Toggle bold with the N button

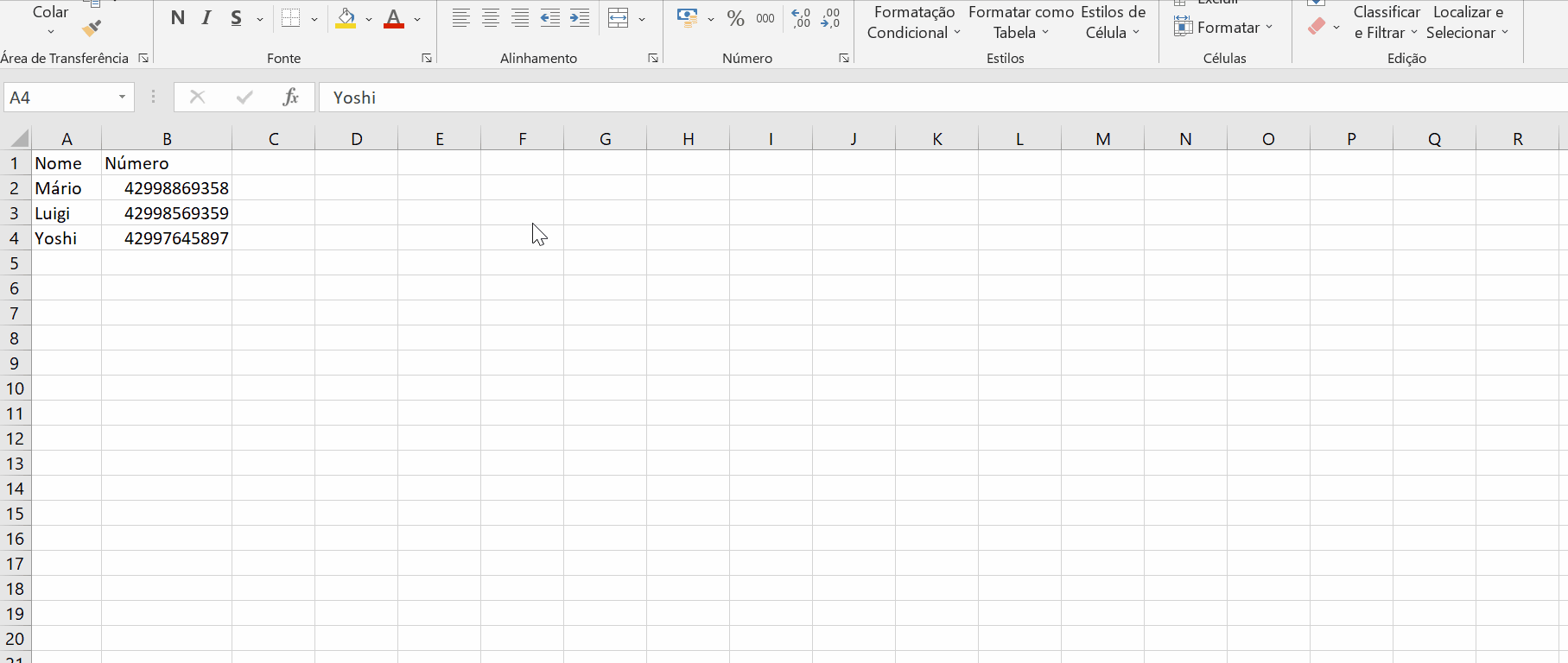click(x=178, y=18)
